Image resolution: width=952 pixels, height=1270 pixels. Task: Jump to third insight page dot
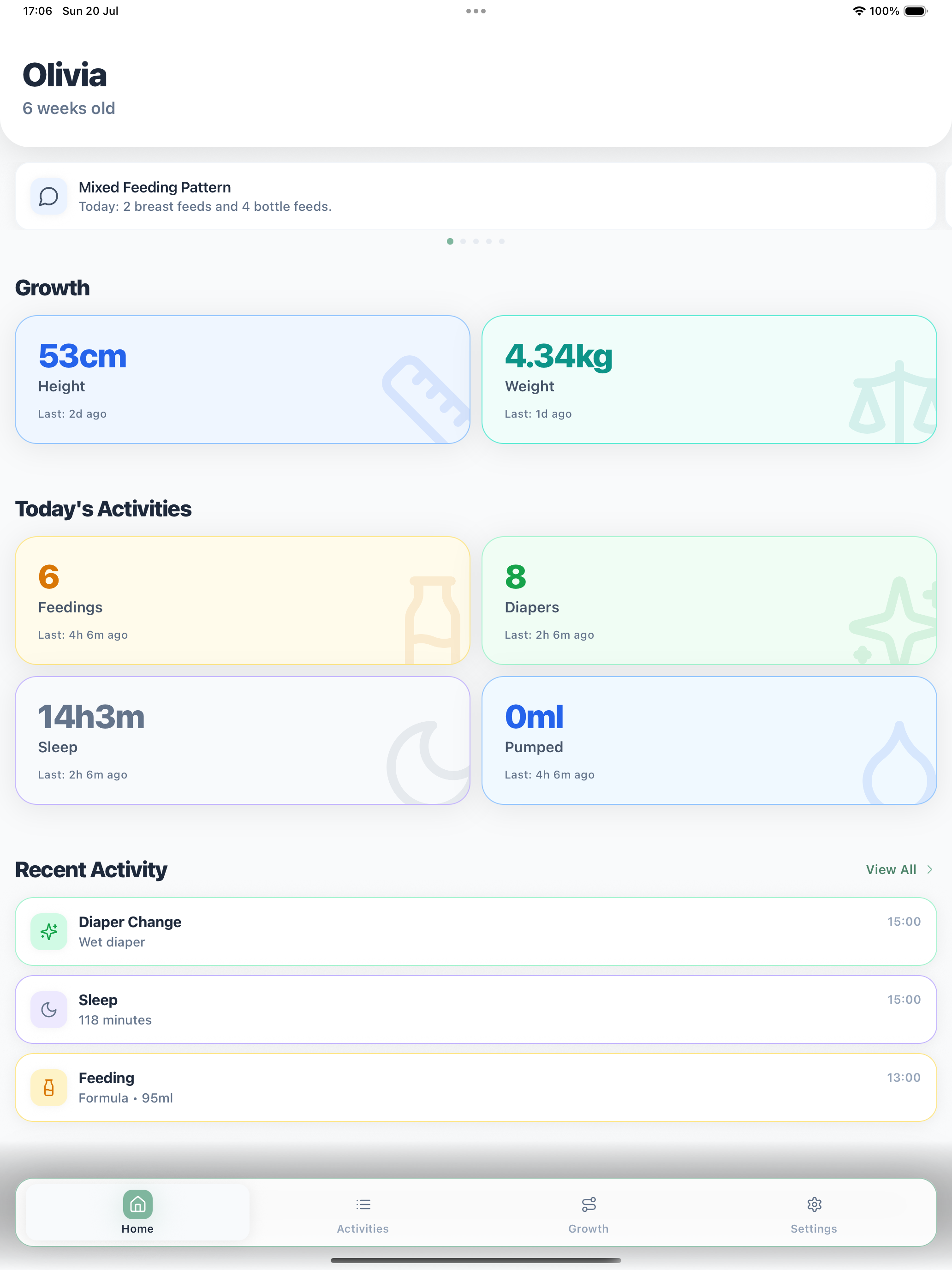pyautogui.click(x=476, y=241)
